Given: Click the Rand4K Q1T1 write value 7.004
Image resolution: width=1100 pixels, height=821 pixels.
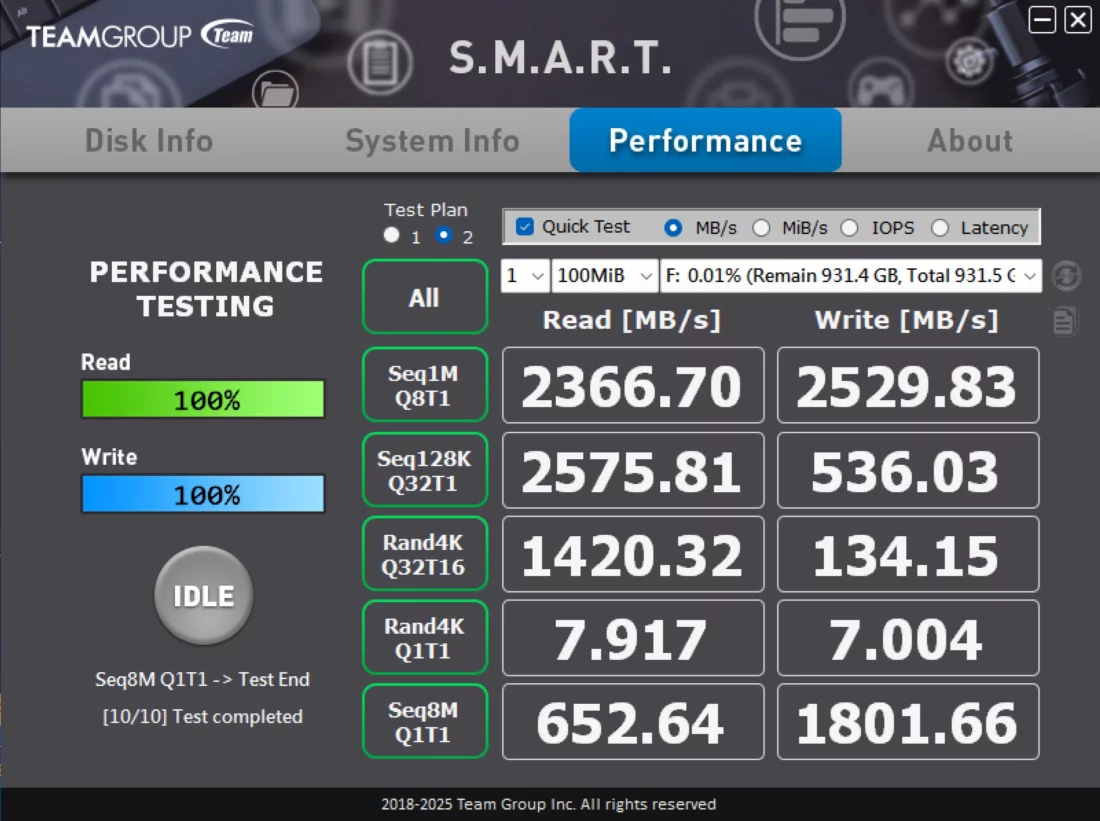Looking at the screenshot, I should point(908,638).
